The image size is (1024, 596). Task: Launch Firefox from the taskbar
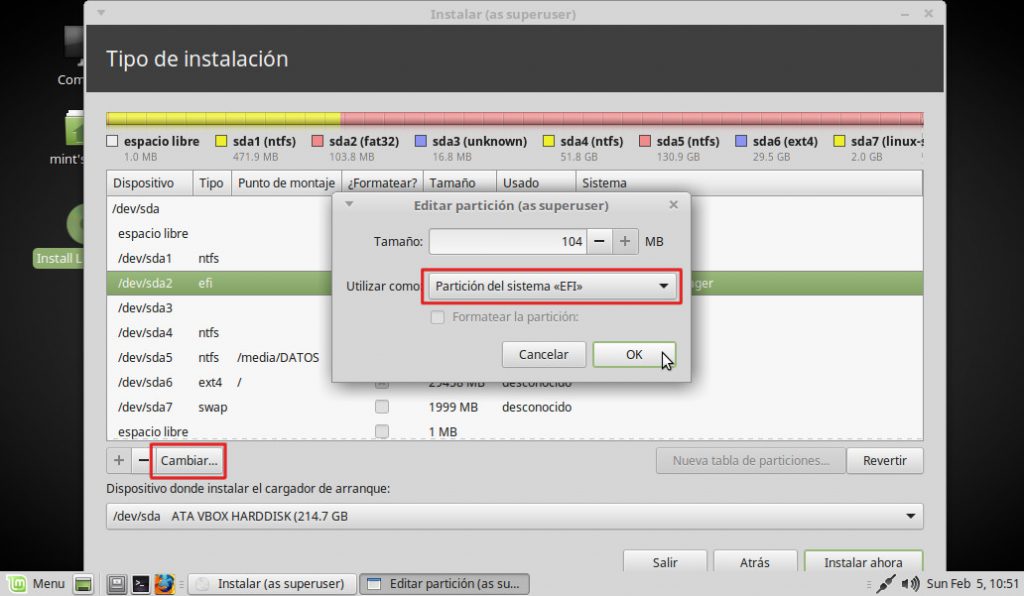[165, 583]
